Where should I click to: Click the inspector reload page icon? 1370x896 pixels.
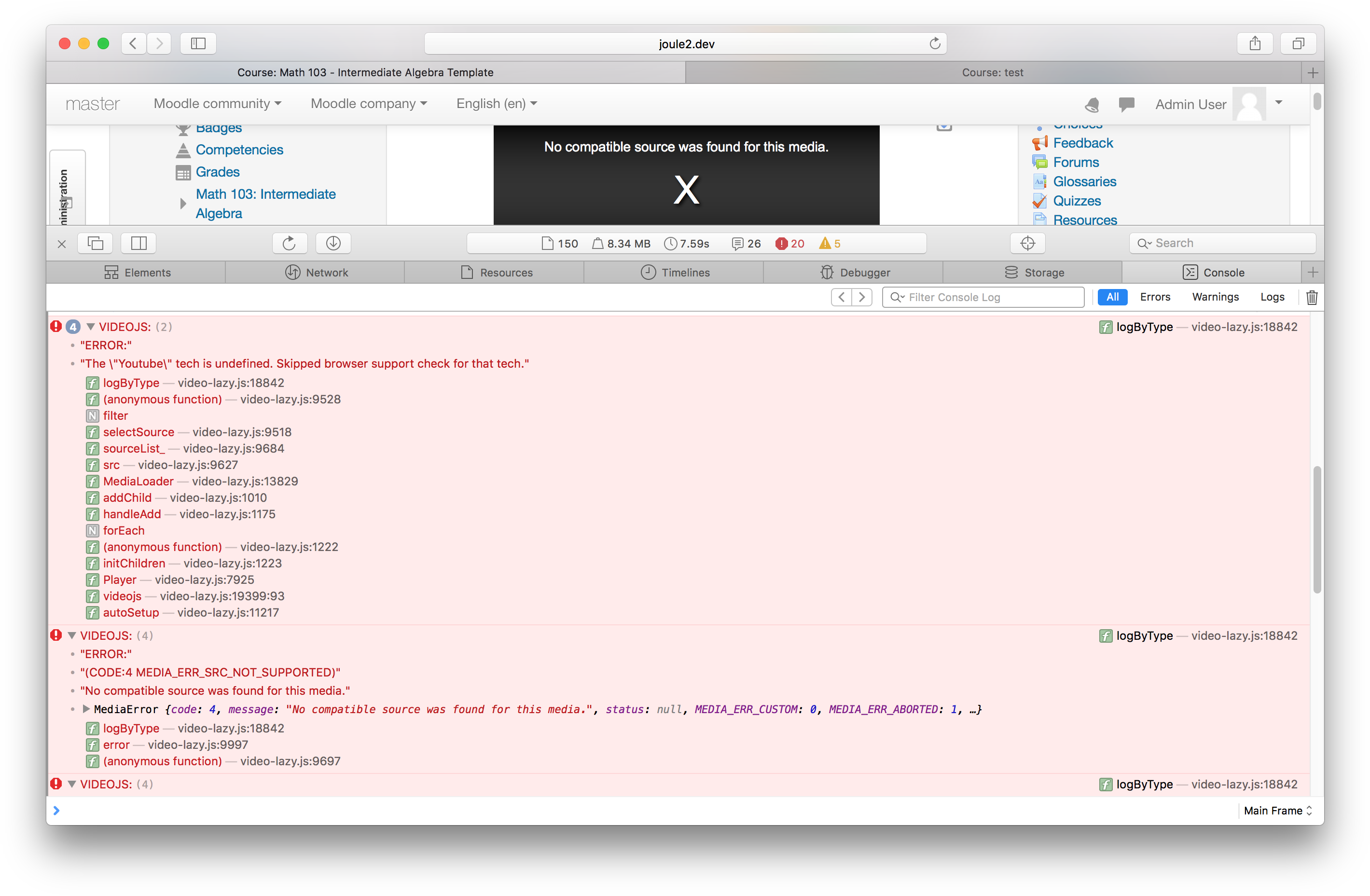click(x=289, y=244)
